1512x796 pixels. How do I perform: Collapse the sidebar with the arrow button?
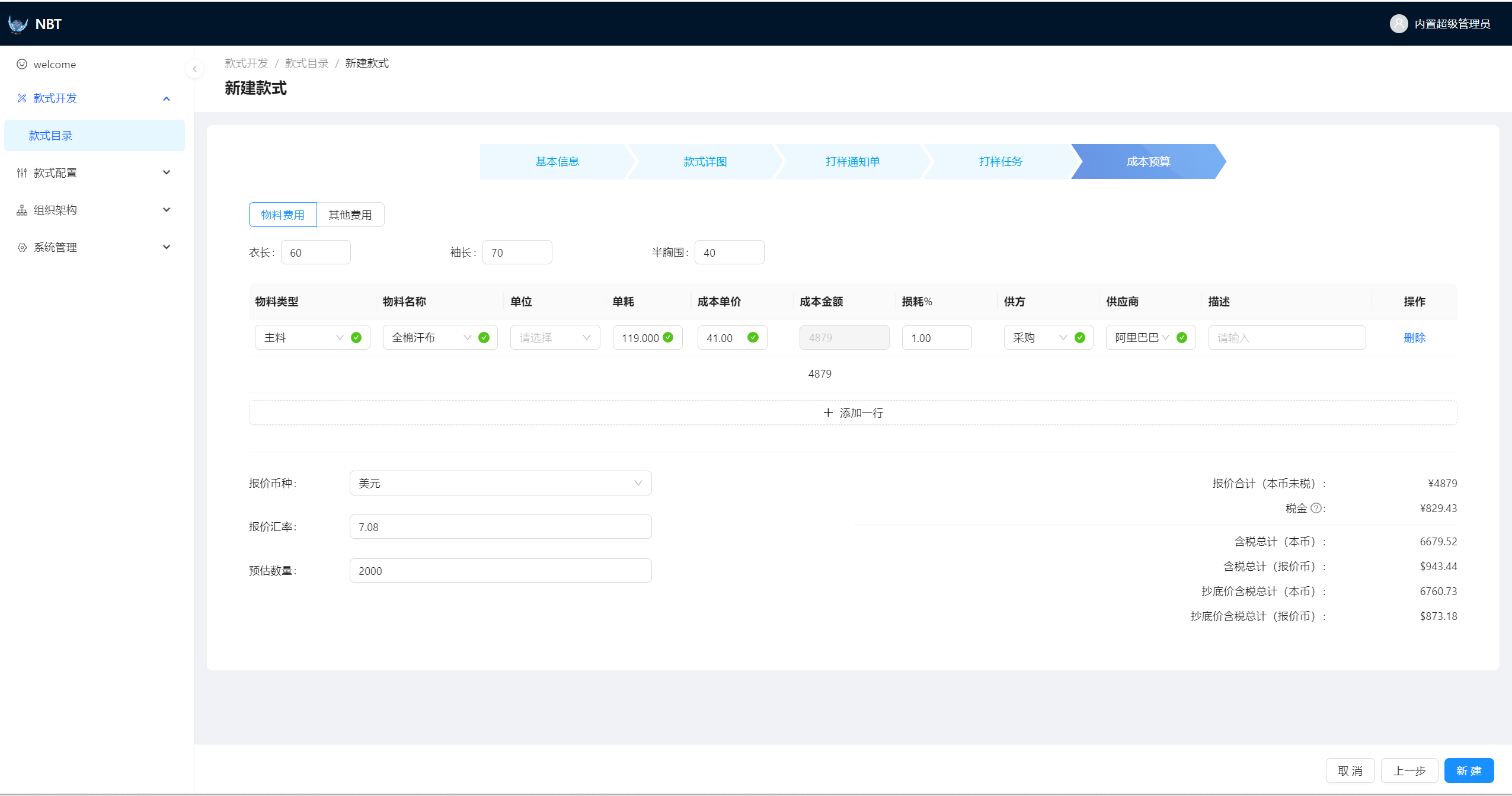click(x=194, y=69)
